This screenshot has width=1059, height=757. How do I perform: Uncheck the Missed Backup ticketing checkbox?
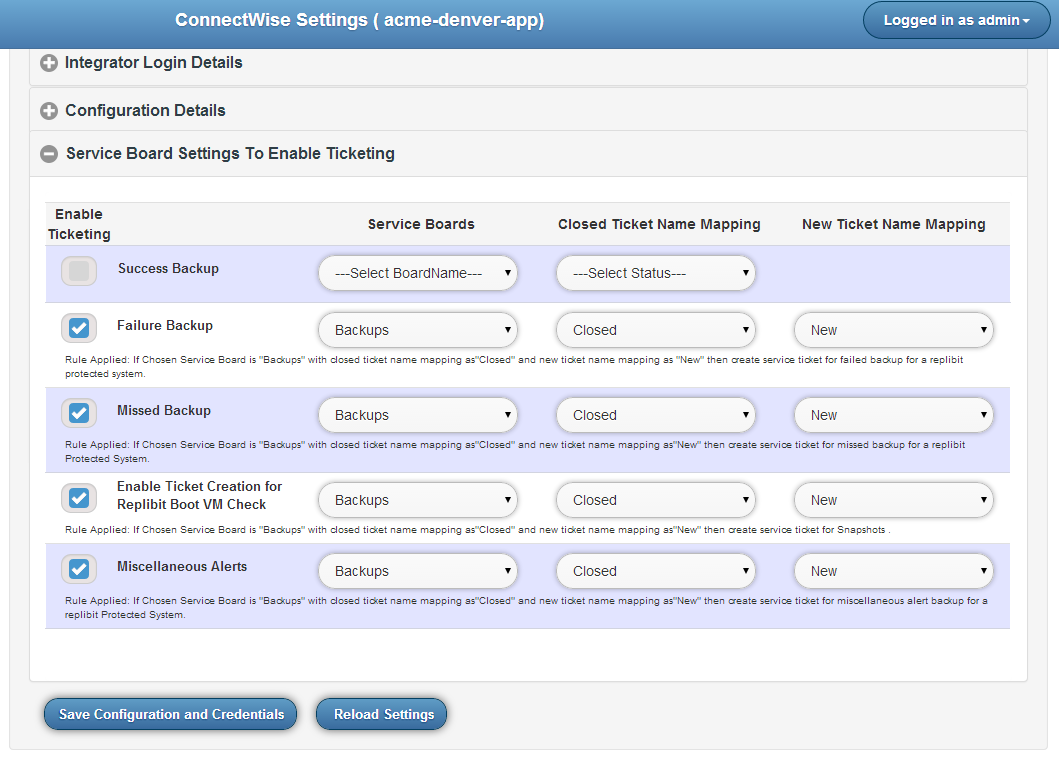click(79, 413)
